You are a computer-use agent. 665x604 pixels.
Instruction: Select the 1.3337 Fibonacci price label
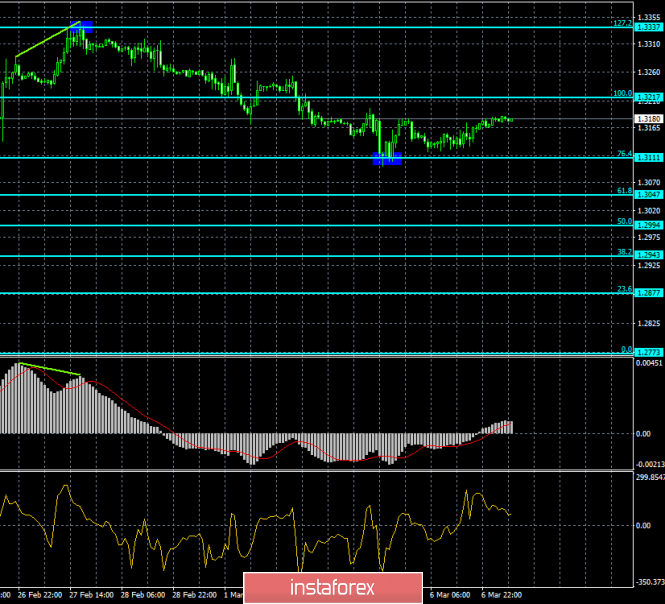pyautogui.click(x=648, y=27)
